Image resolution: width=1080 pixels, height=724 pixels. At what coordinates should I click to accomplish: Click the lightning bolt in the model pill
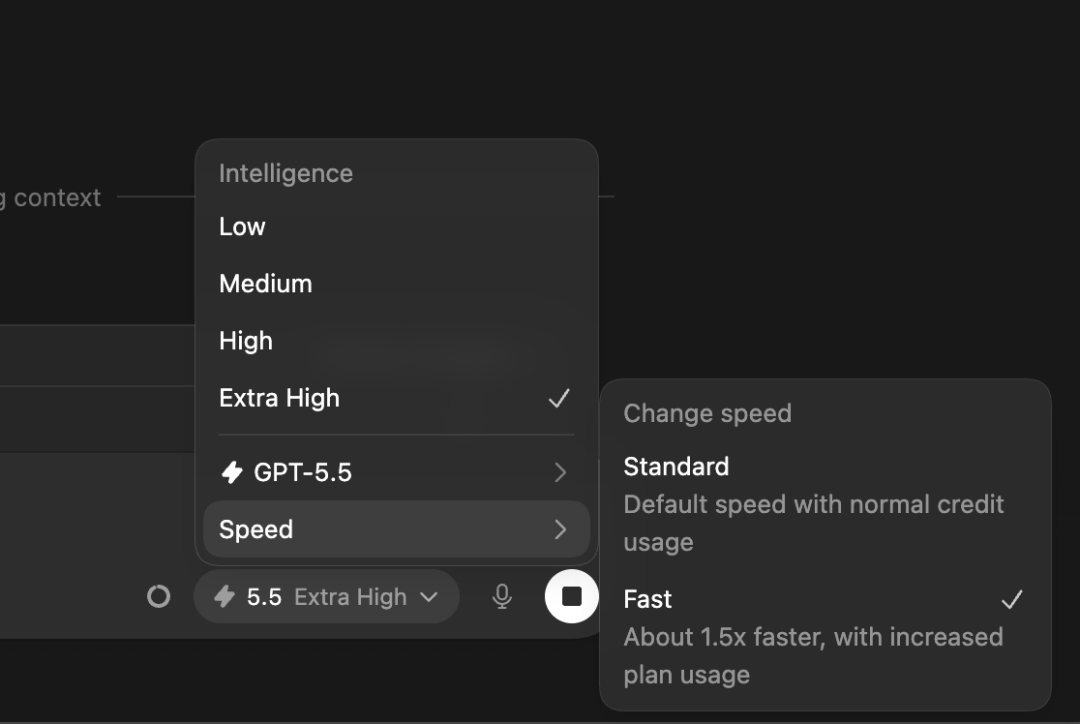(225, 597)
